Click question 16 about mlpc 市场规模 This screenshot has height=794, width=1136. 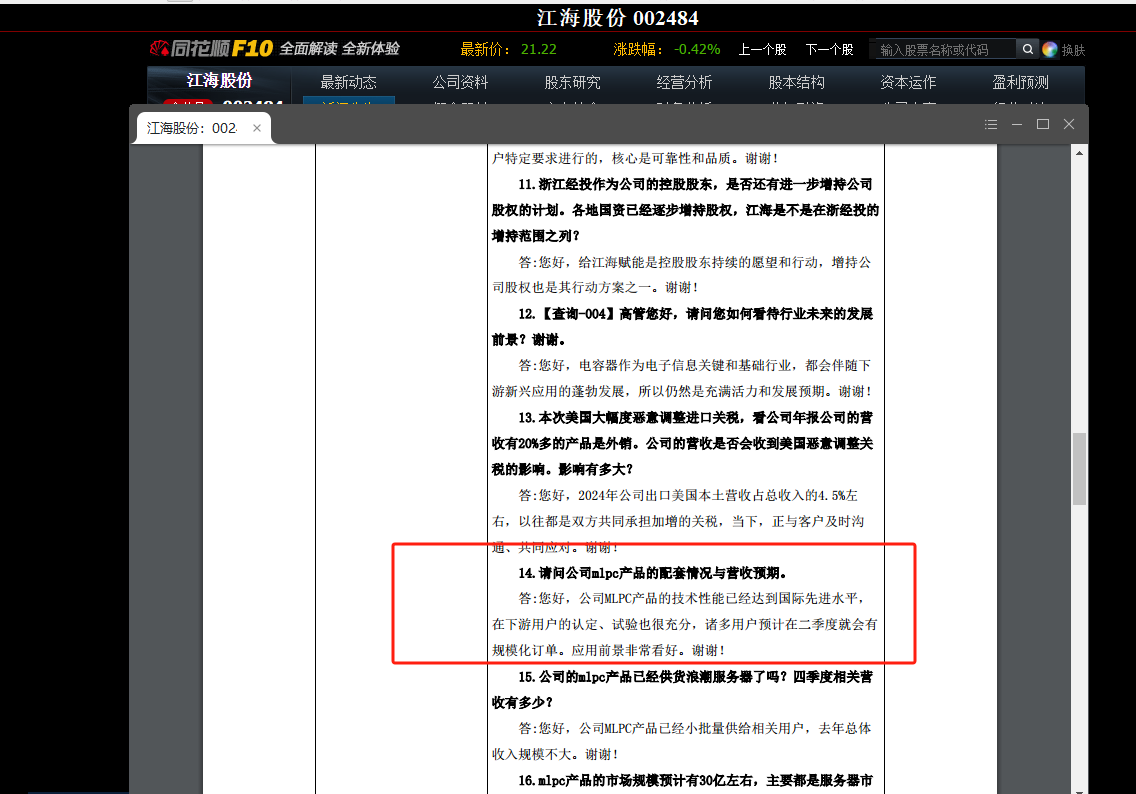[x=696, y=780]
